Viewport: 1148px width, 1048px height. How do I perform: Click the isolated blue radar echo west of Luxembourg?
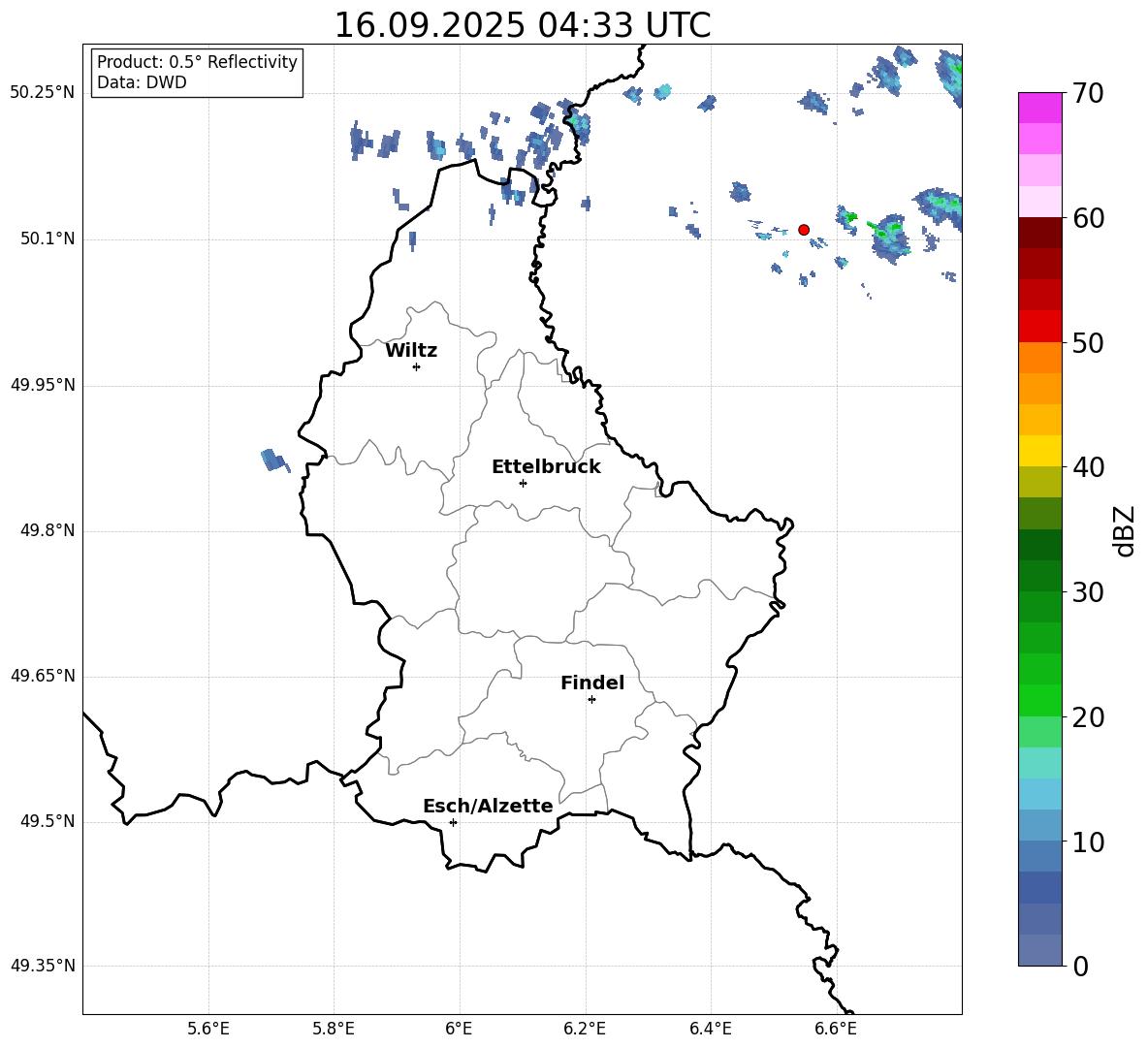coord(274,460)
